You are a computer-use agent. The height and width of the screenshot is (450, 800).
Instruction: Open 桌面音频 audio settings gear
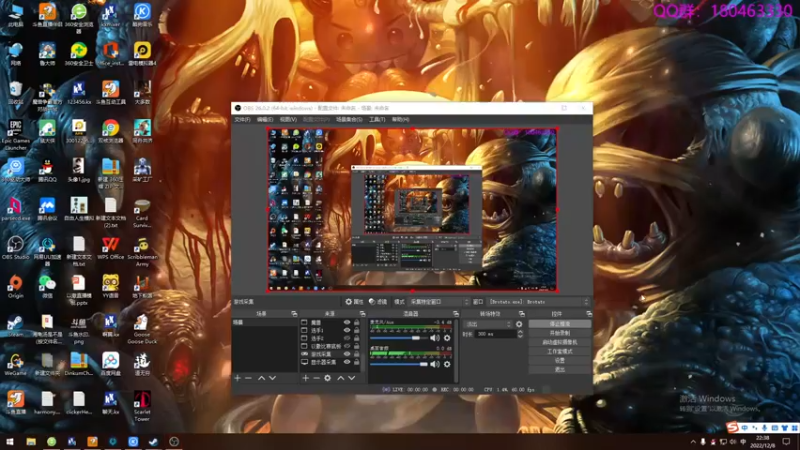tap(447, 364)
